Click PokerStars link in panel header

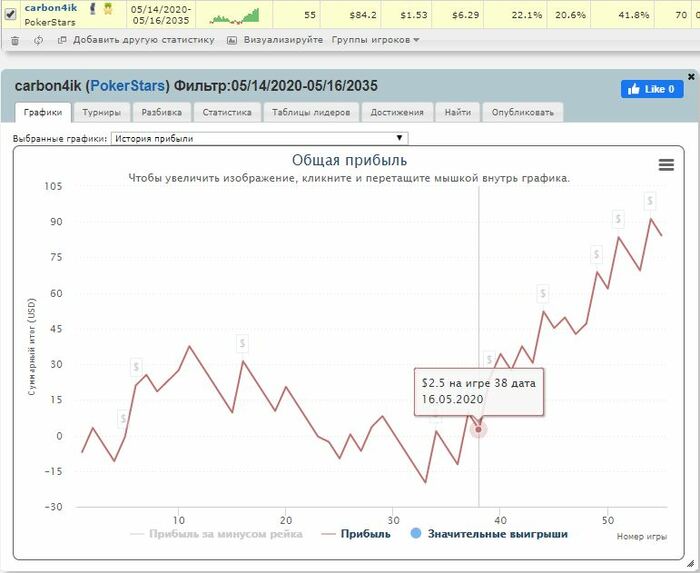[128, 86]
